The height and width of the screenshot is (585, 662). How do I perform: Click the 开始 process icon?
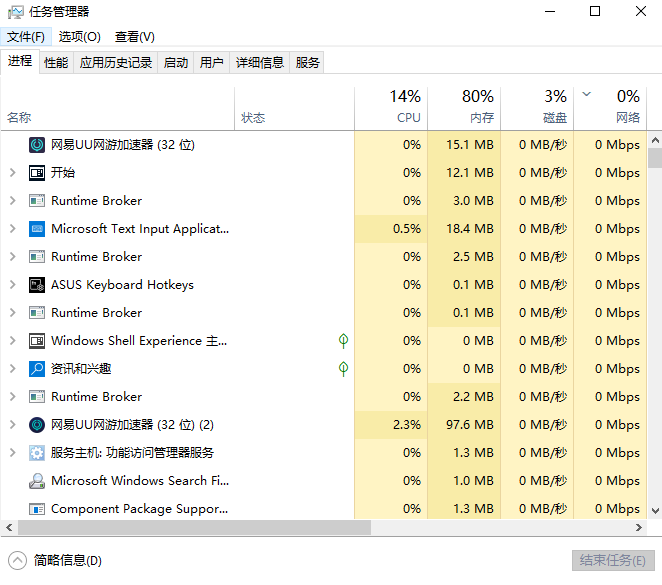point(37,173)
